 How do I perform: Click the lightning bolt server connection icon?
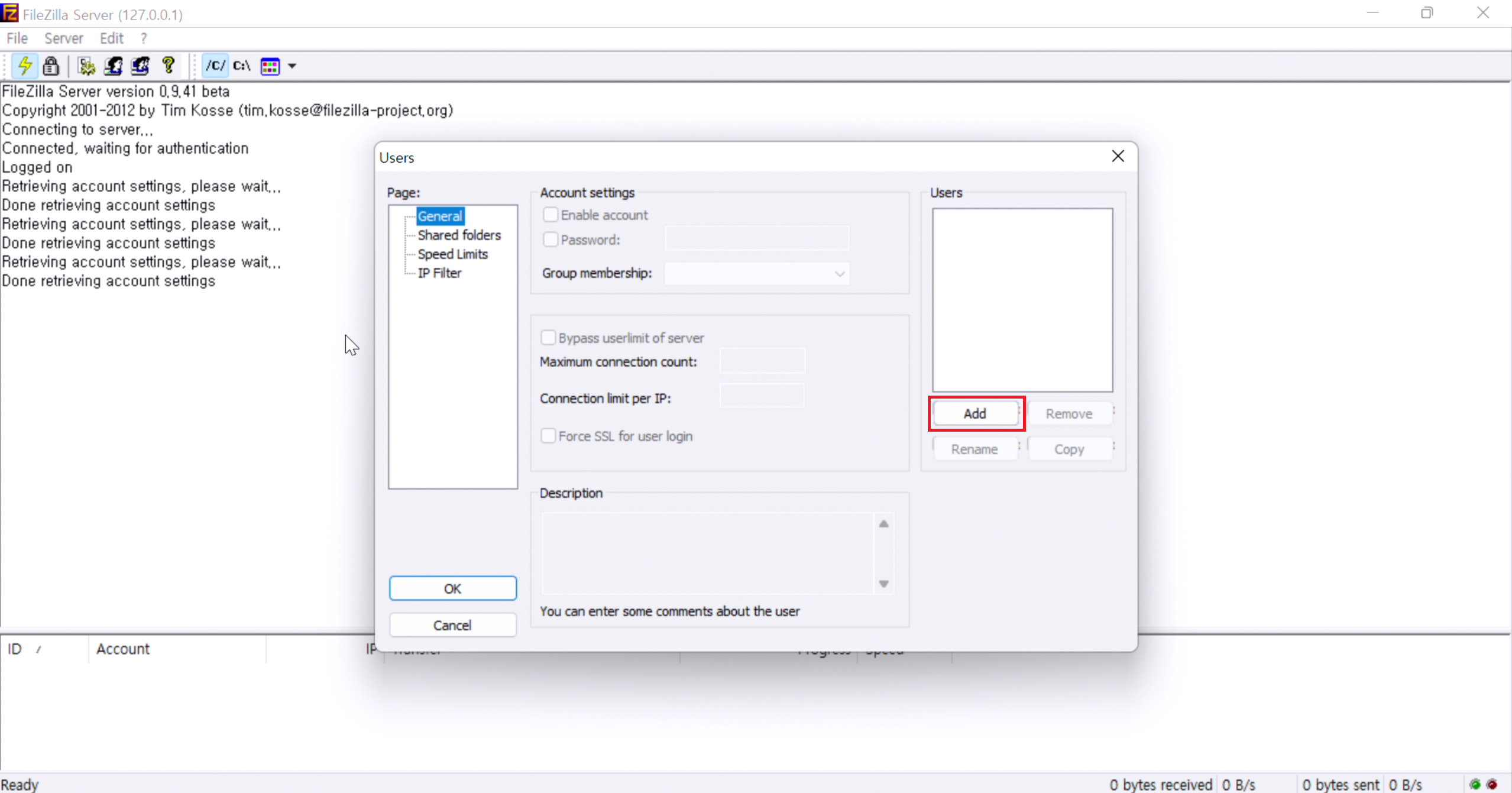pos(25,66)
